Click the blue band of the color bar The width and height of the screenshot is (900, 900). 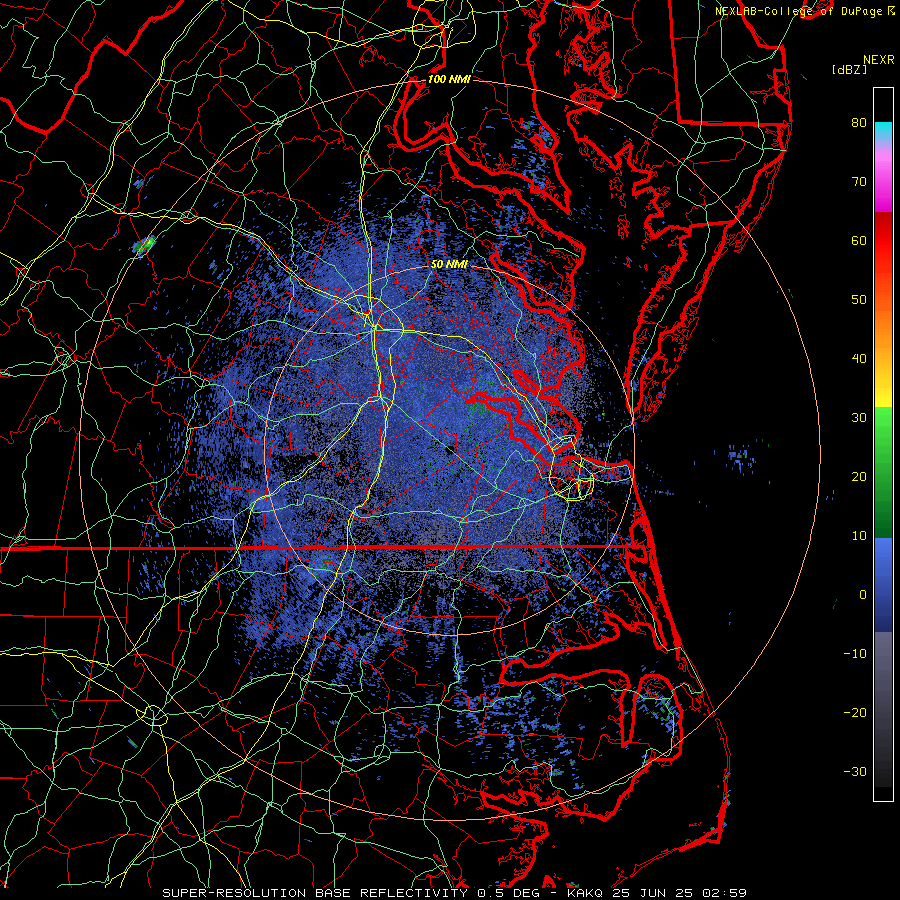(883, 585)
